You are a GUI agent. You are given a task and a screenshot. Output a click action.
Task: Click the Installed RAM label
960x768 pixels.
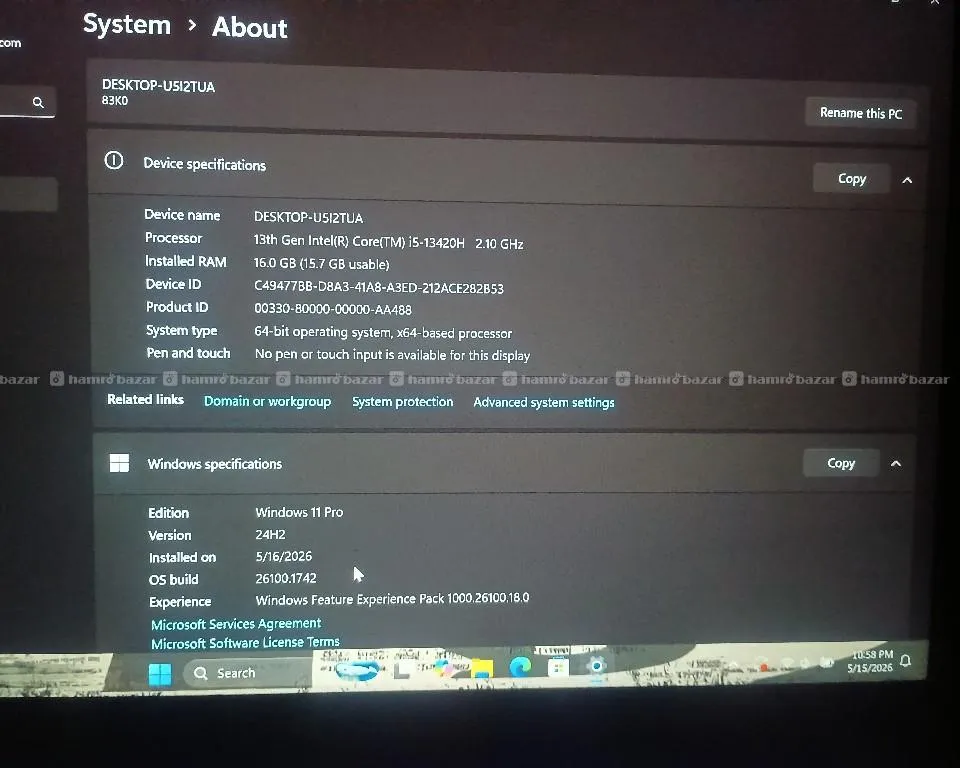186,262
